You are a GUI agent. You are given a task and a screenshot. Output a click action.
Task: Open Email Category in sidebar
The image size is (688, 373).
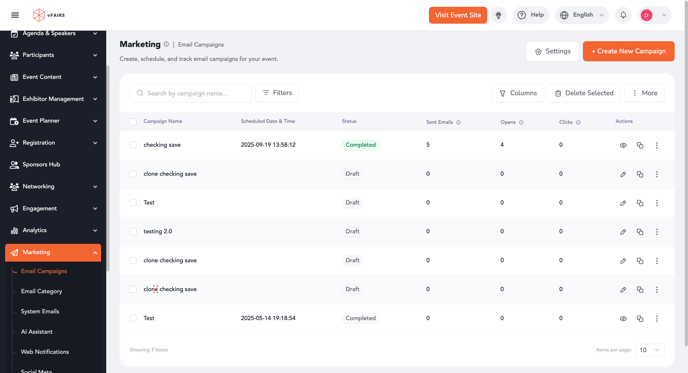click(42, 291)
